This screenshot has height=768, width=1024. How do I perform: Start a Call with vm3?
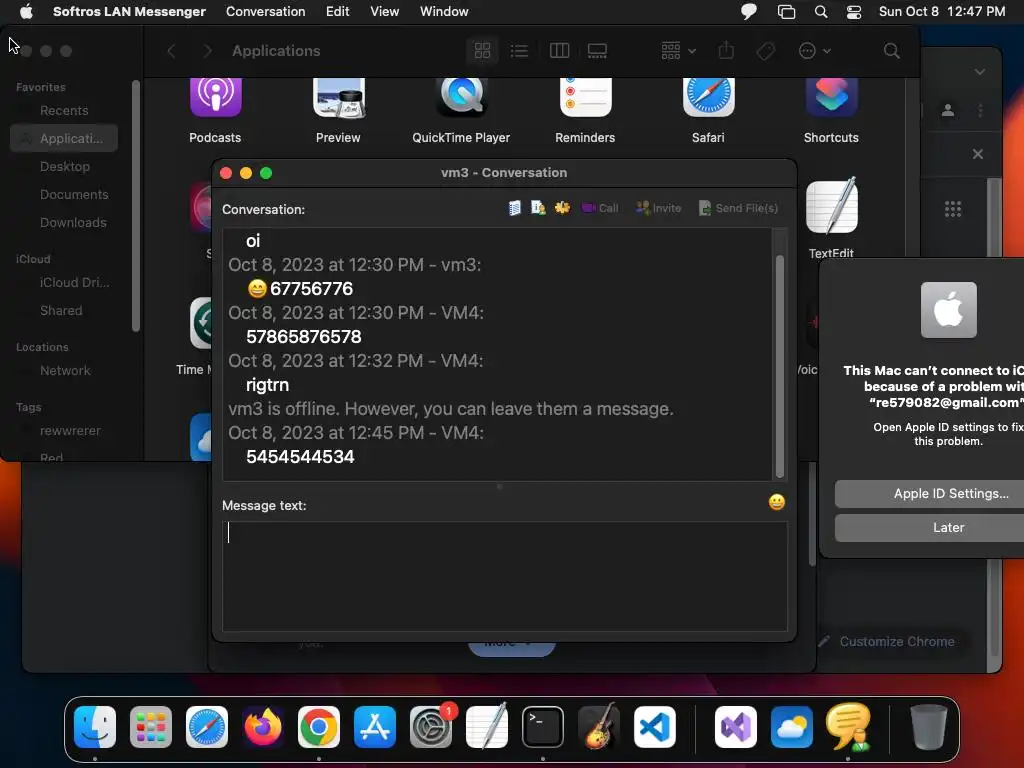coord(600,208)
